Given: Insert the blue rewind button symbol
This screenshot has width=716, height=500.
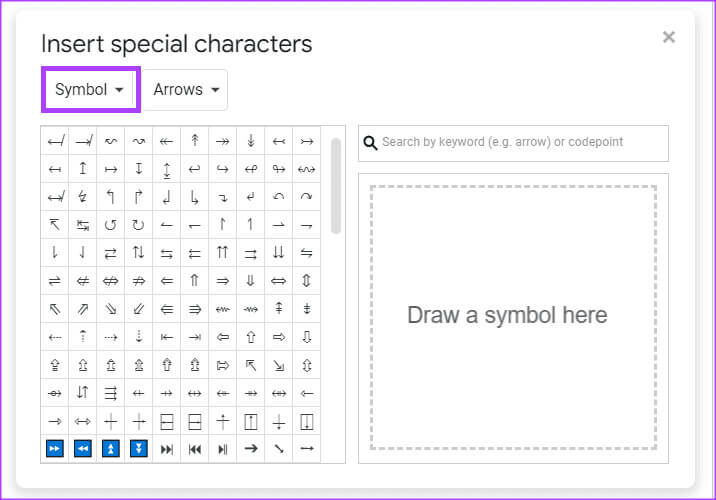Looking at the screenshot, I should (83, 449).
